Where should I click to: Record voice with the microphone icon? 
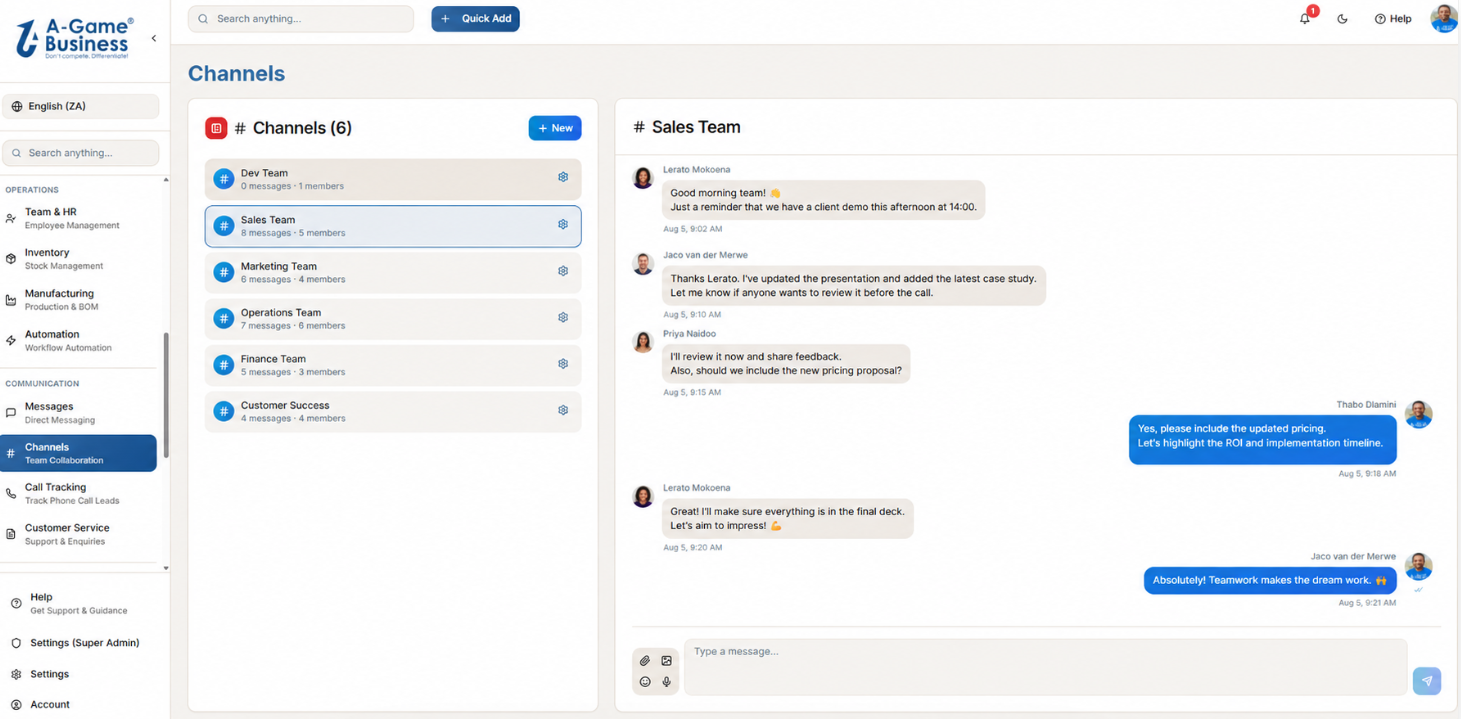667,682
